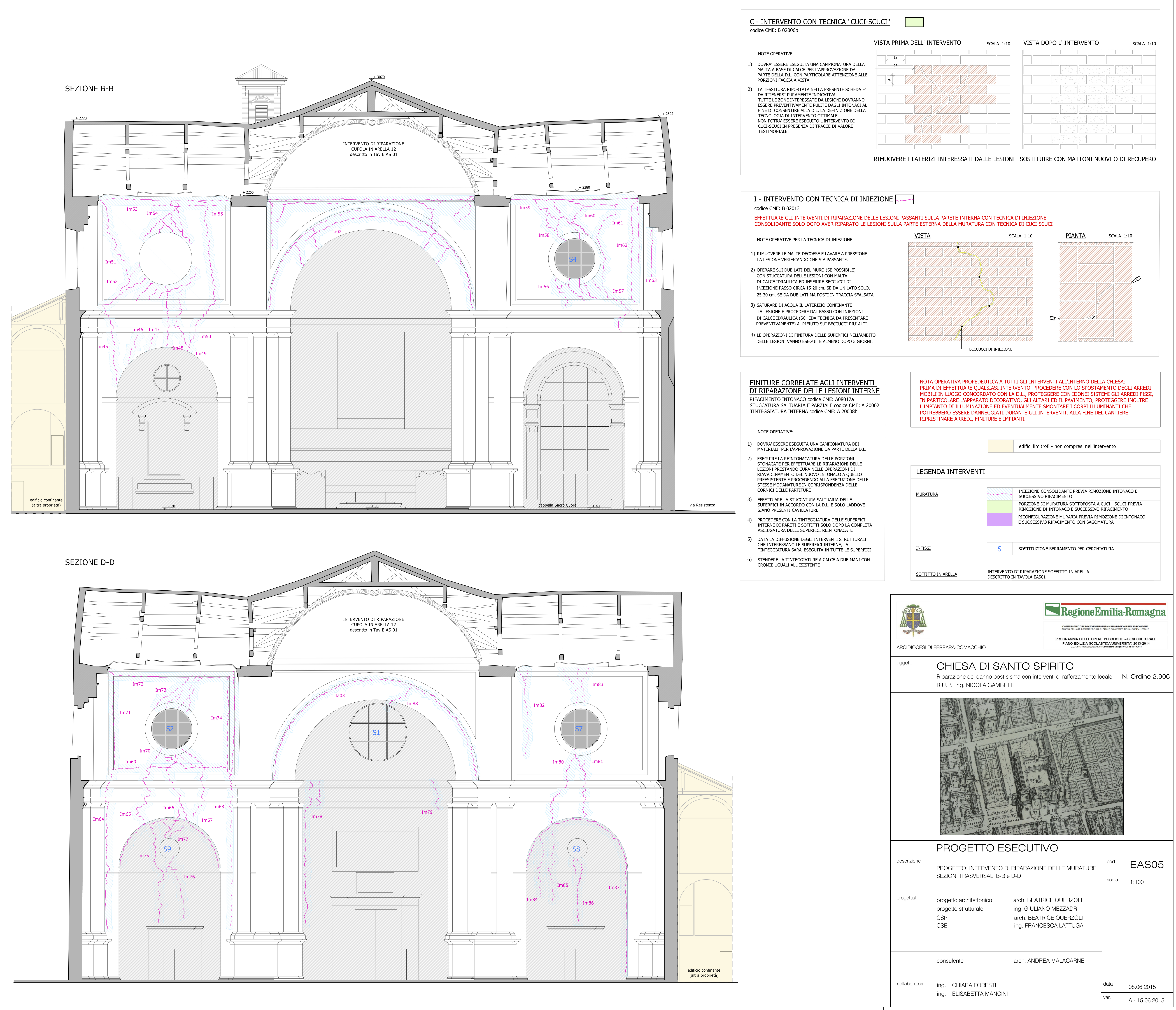This screenshot has width=1176, height=1010.
Task: Click the + 2255 elevation label
Action: pyautogui.click(x=248, y=192)
